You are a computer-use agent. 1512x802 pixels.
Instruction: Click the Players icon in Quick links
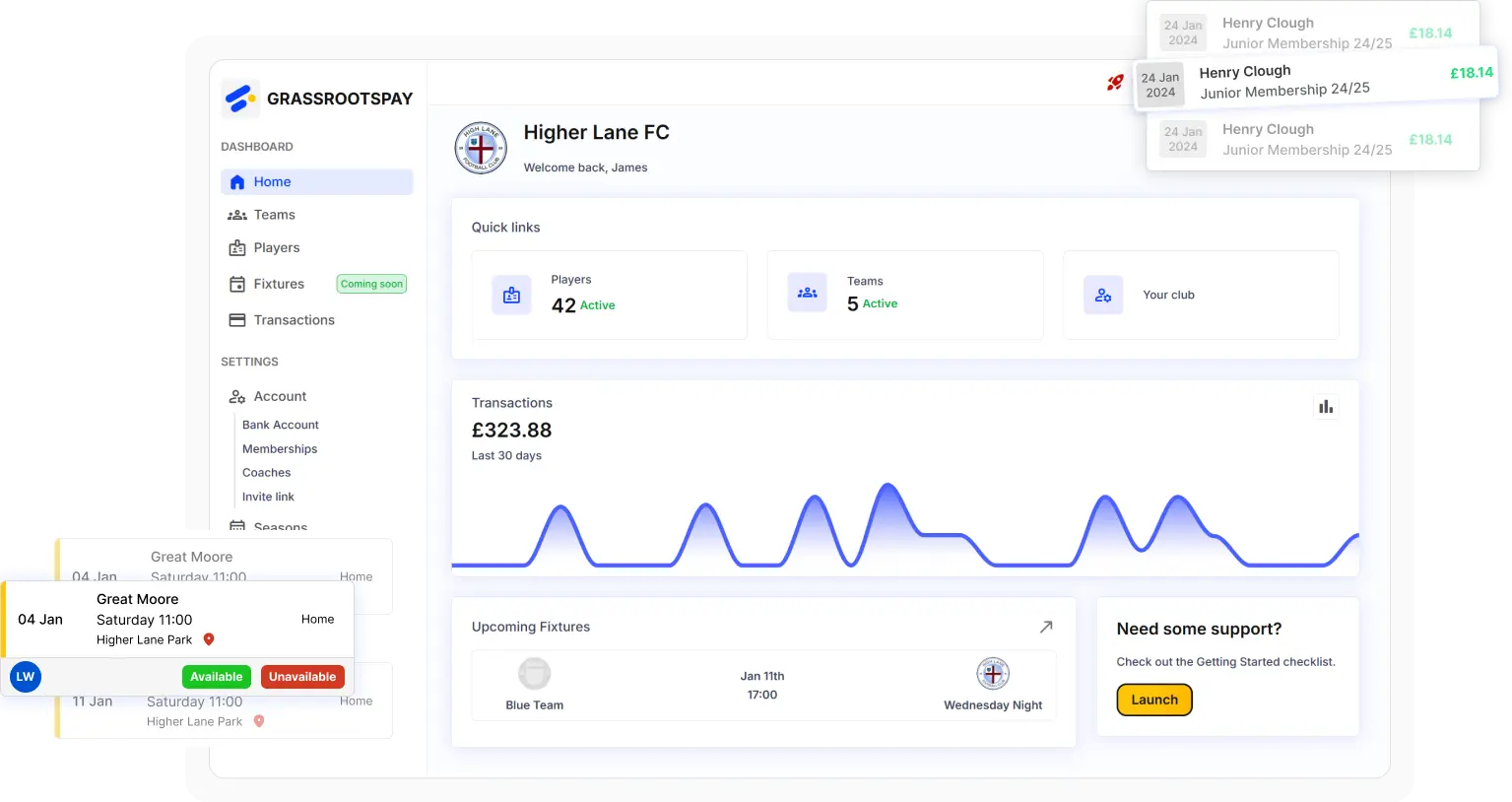coord(511,295)
